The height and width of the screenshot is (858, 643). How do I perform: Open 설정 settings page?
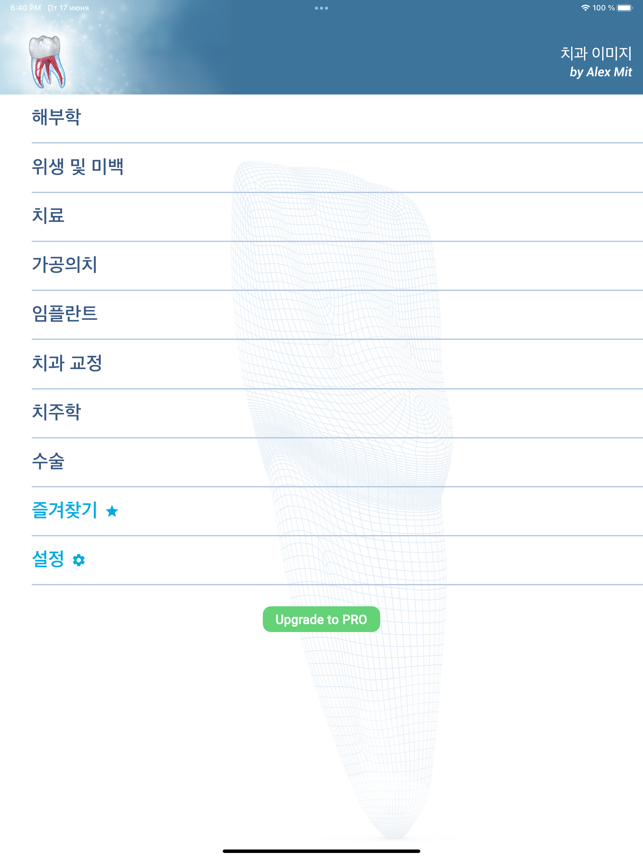(x=48, y=559)
